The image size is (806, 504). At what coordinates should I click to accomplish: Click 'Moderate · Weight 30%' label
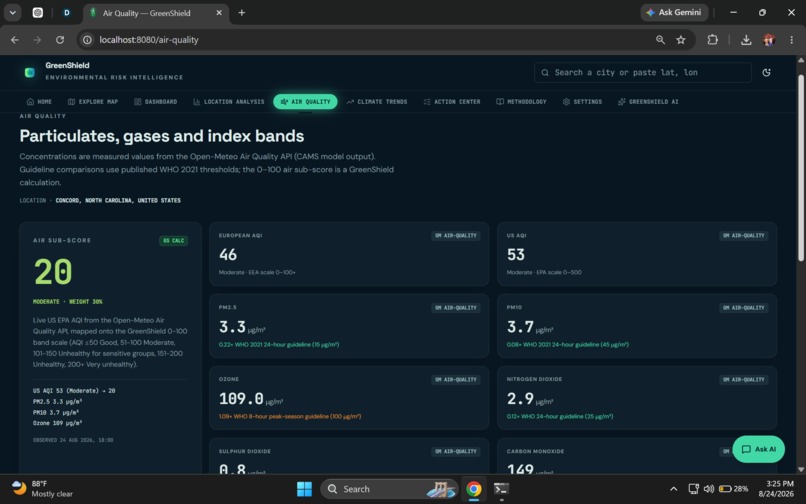tap(67, 302)
